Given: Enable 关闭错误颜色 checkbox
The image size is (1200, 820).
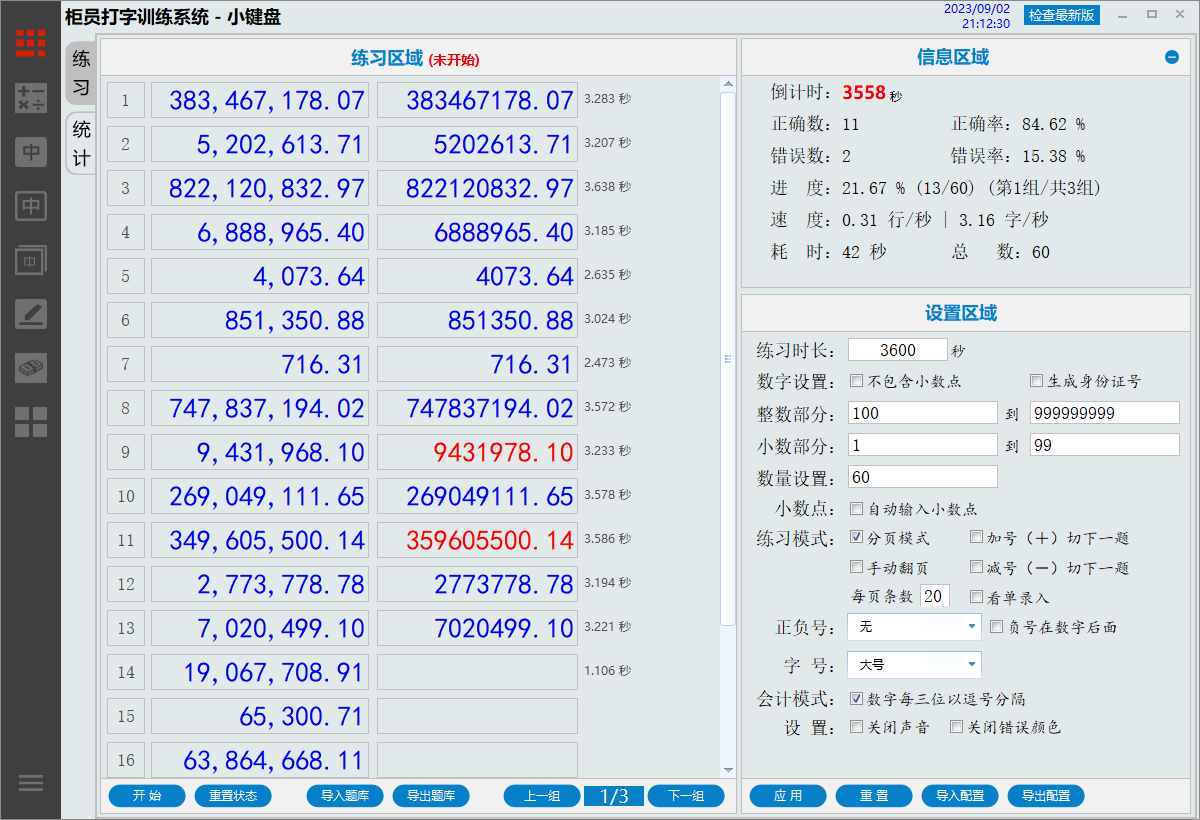Looking at the screenshot, I should 957,727.
